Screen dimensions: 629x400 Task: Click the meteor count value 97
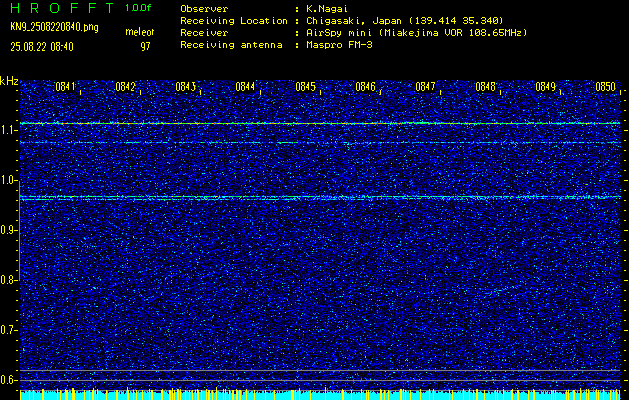(x=145, y=47)
